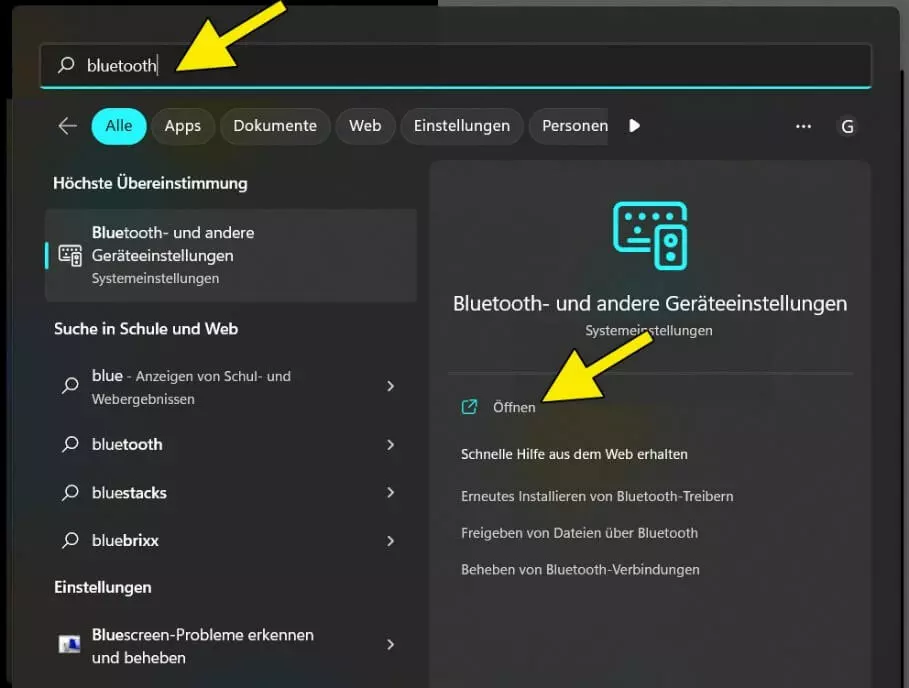Expand the bluestacks suggestion chevron
This screenshot has height=688, width=909.
[x=390, y=493]
